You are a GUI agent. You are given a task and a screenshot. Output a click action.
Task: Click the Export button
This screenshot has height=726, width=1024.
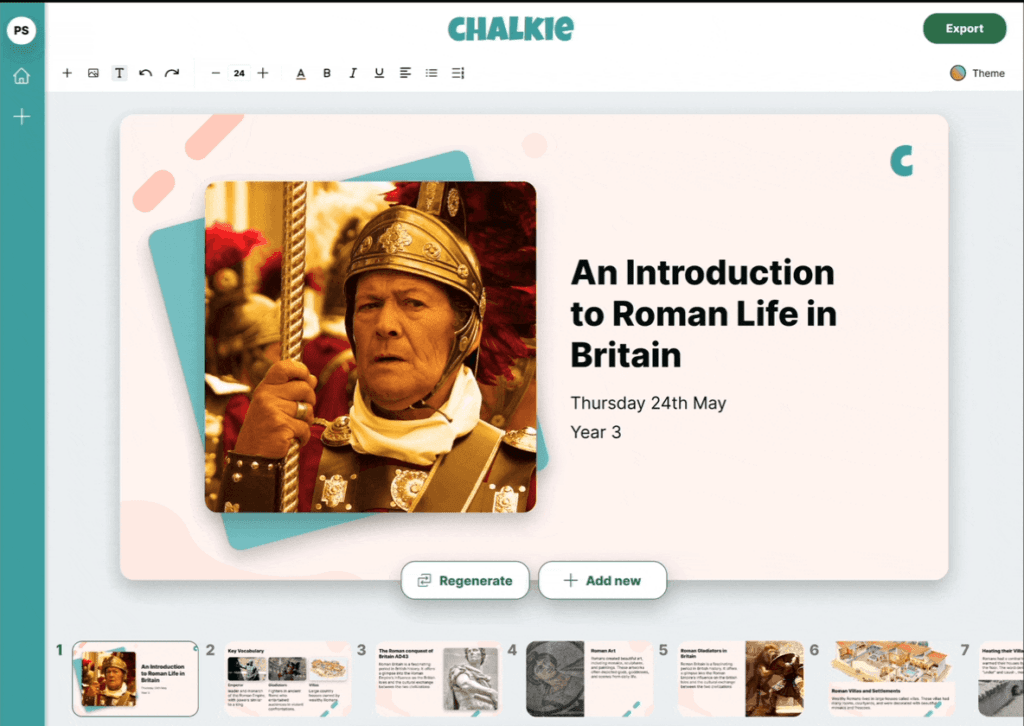tap(964, 29)
